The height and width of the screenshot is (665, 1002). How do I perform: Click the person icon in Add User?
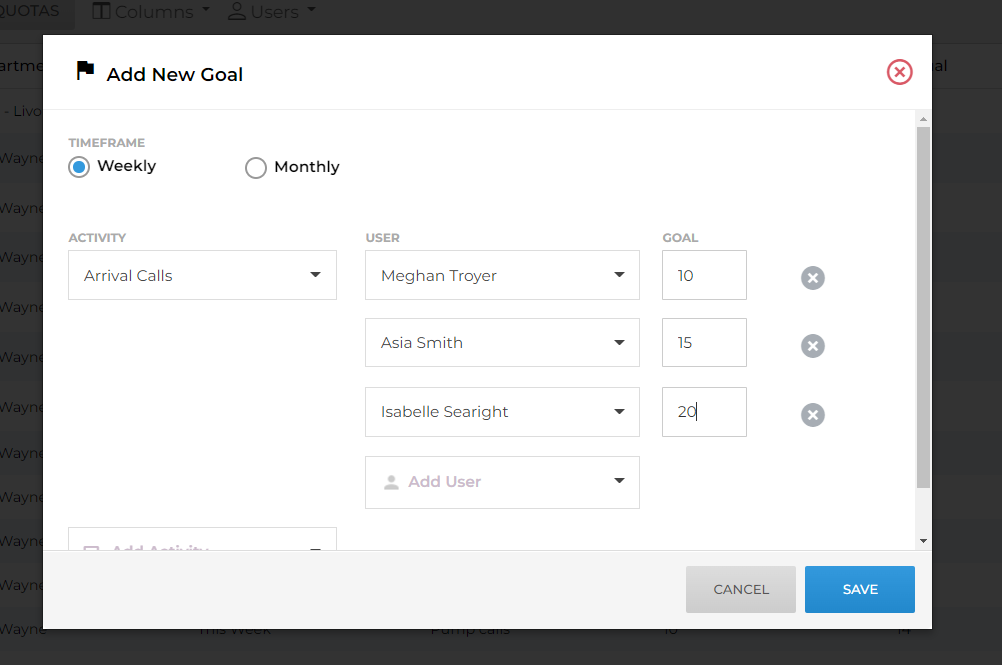[x=391, y=482]
